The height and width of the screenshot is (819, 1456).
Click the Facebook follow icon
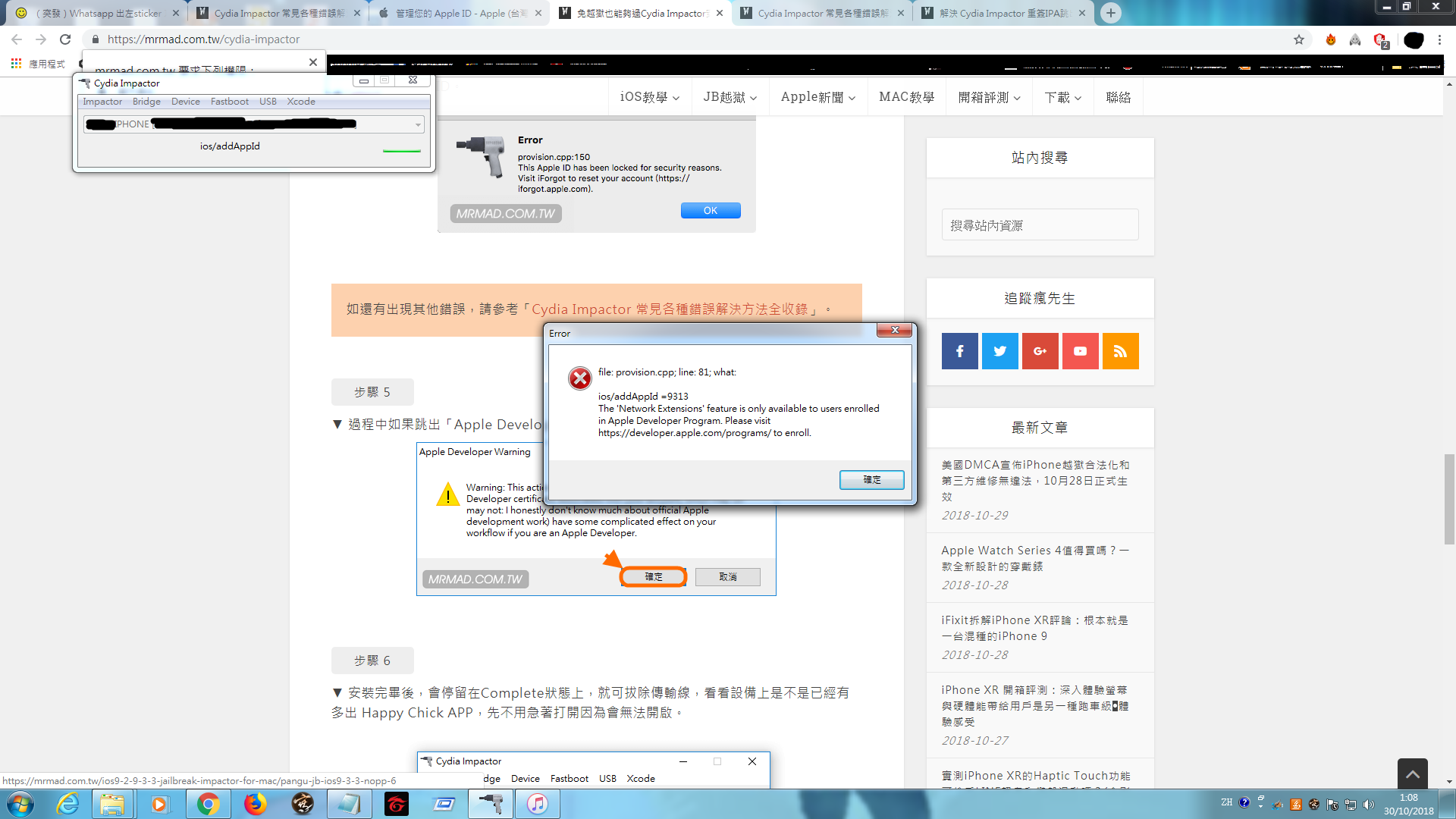[959, 351]
